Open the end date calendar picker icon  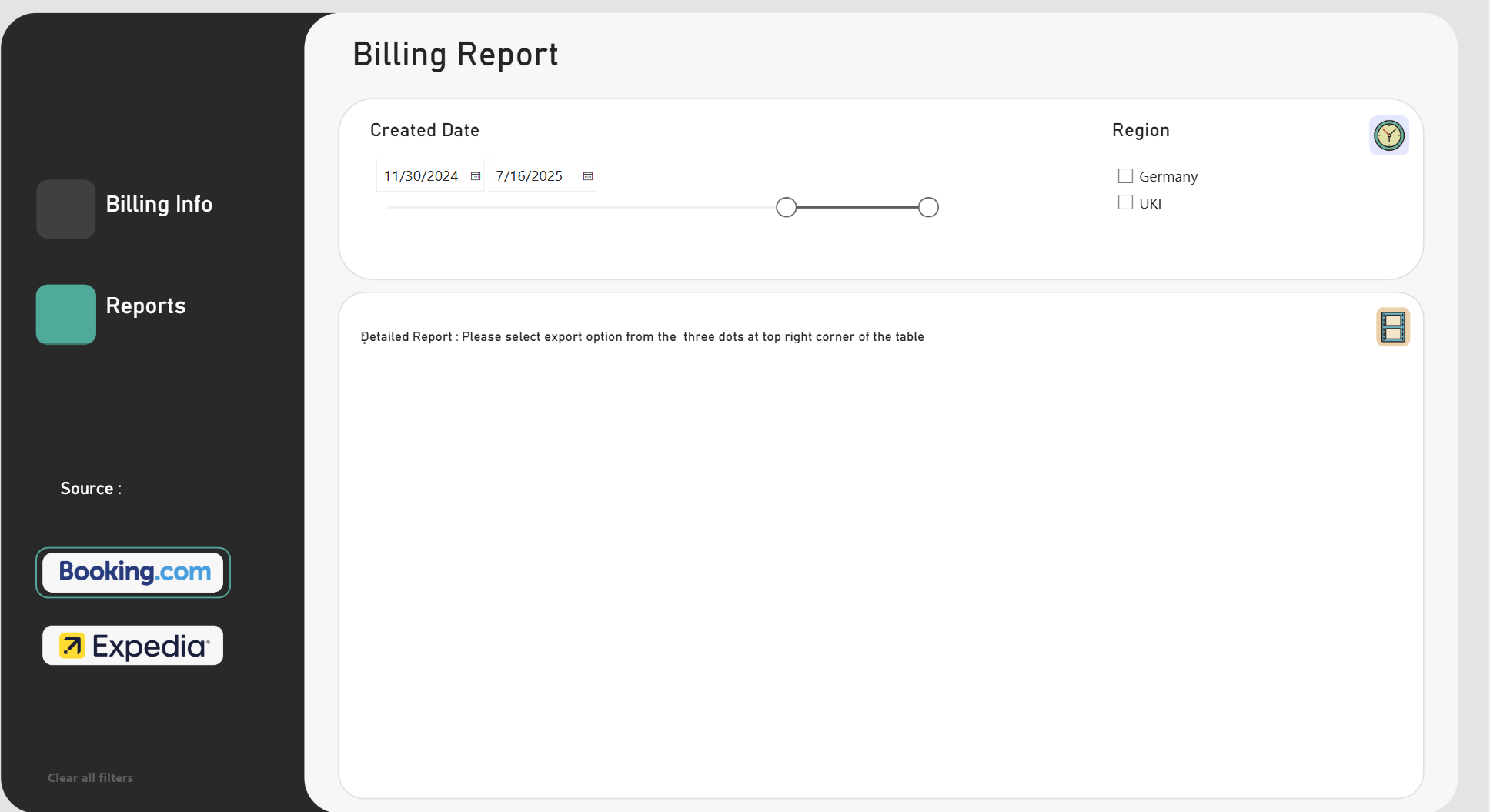point(588,176)
